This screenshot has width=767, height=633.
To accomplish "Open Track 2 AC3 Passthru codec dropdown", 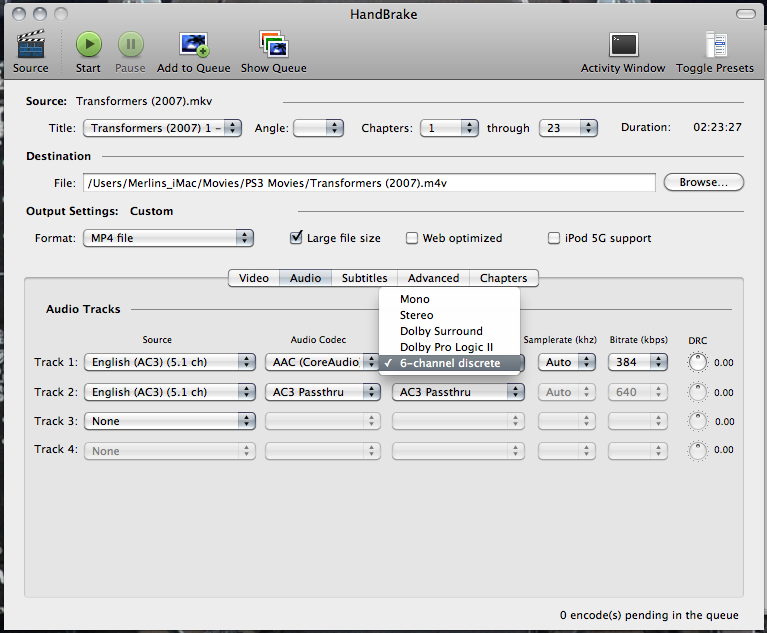I will 322,392.
